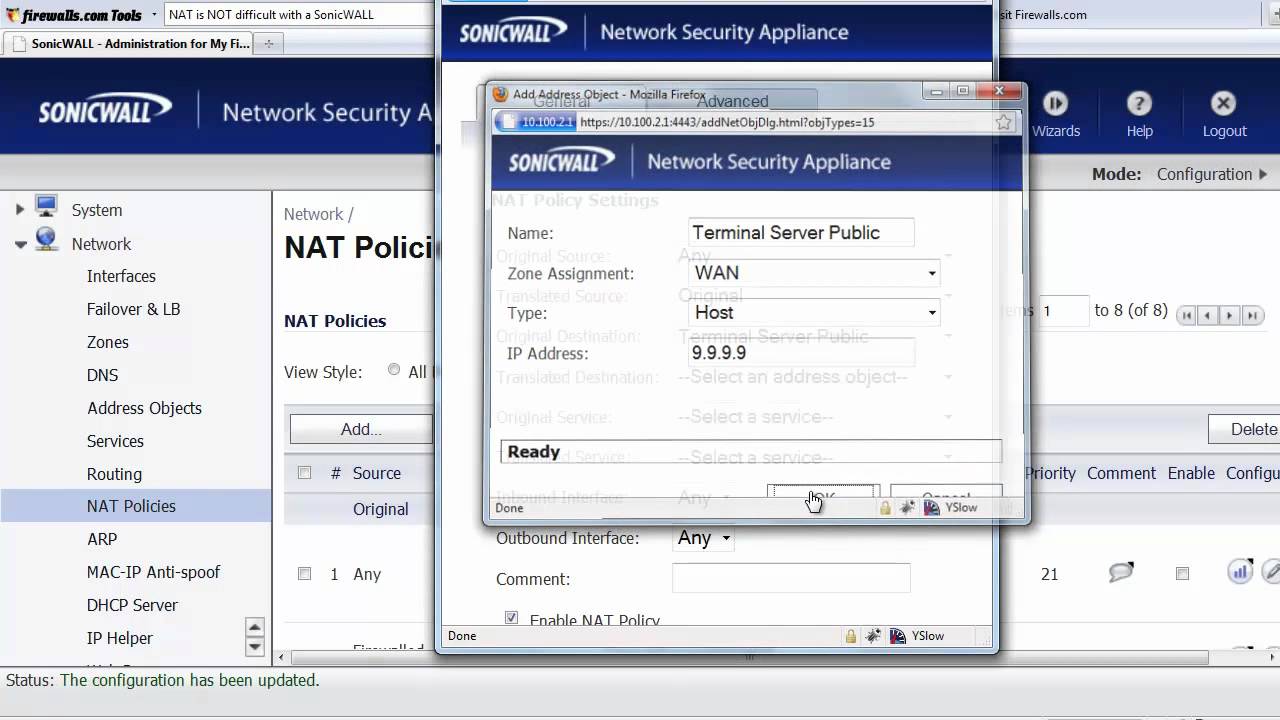Open Address Objects page
This screenshot has width=1280, height=720.
(144, 408)
